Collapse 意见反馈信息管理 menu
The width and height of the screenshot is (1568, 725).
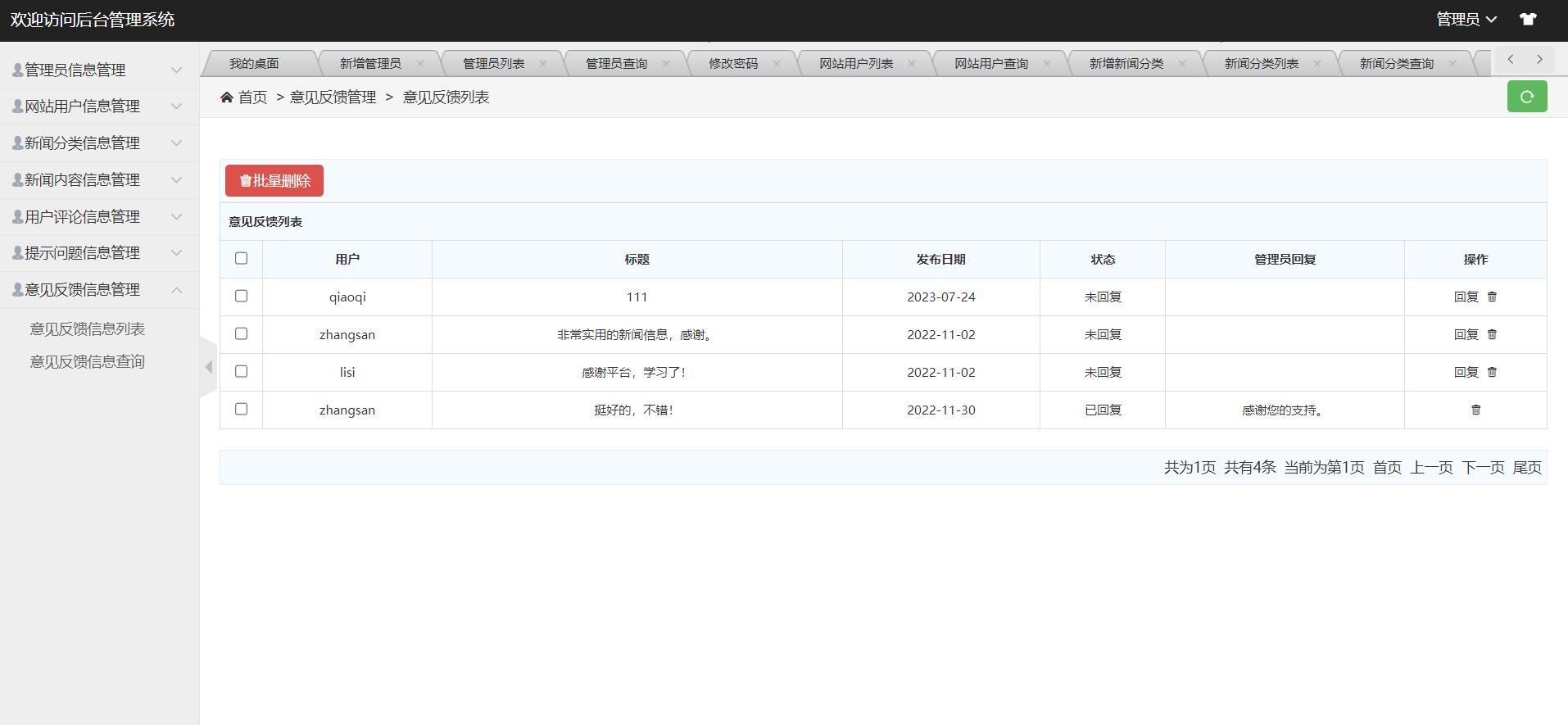99,290
